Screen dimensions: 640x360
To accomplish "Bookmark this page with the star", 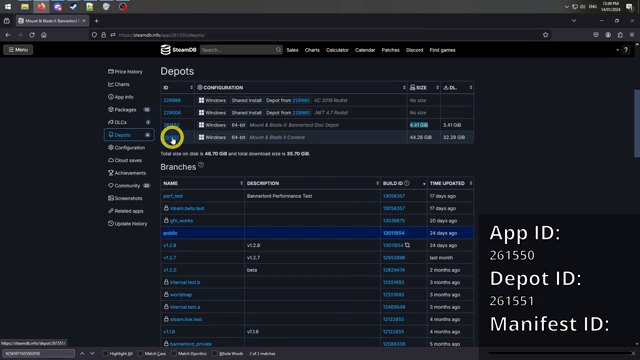I will [x=545, y=35].
